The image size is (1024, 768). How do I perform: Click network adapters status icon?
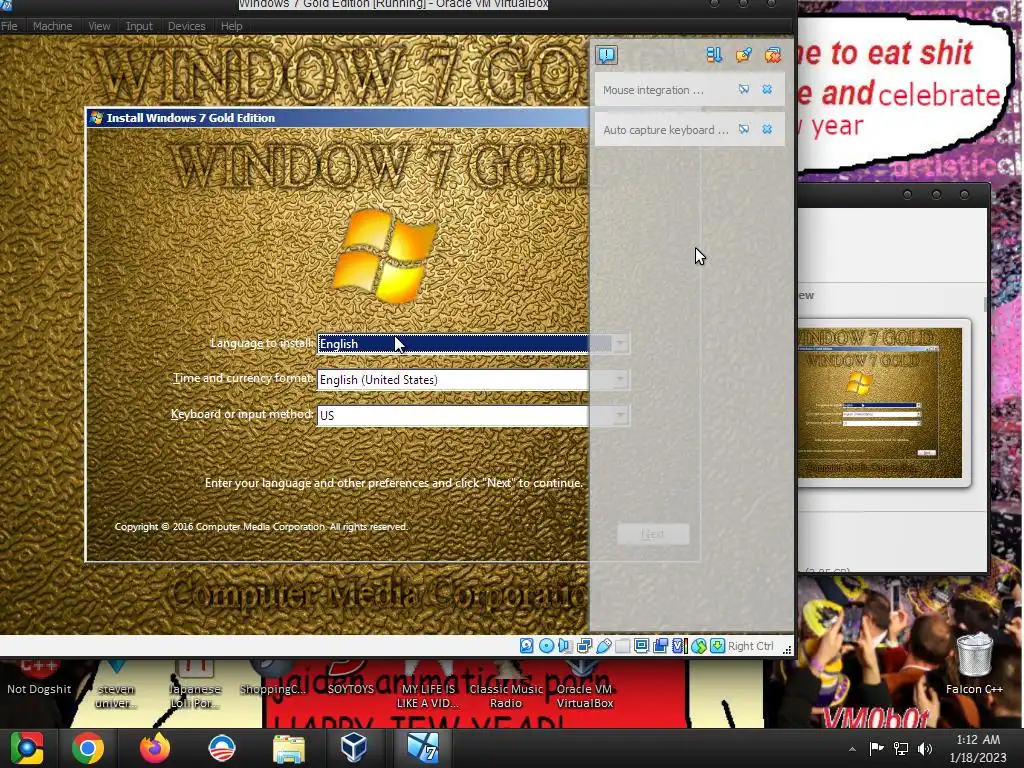coord(584,646)
